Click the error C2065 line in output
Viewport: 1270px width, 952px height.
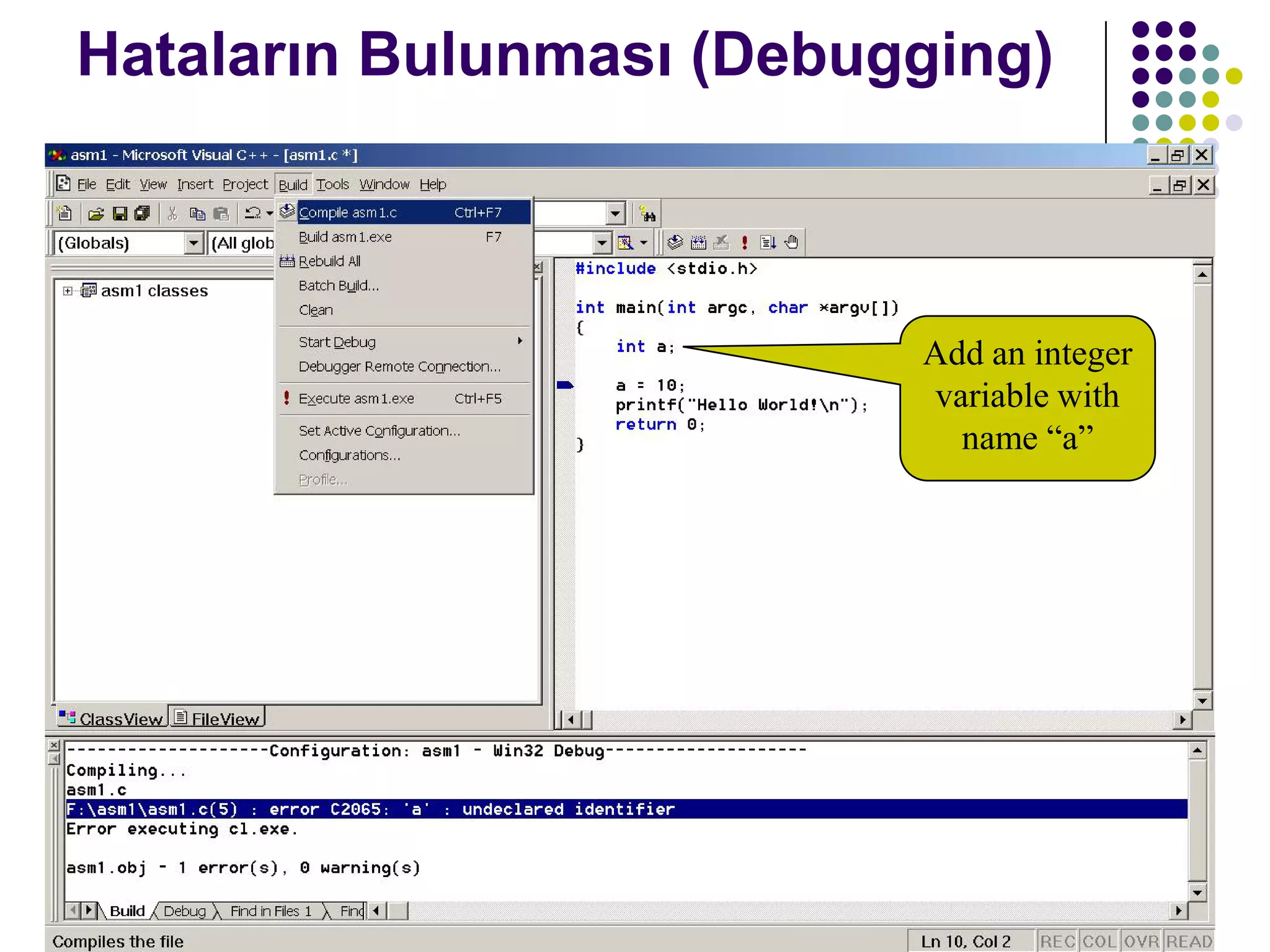tap(626, 809)
